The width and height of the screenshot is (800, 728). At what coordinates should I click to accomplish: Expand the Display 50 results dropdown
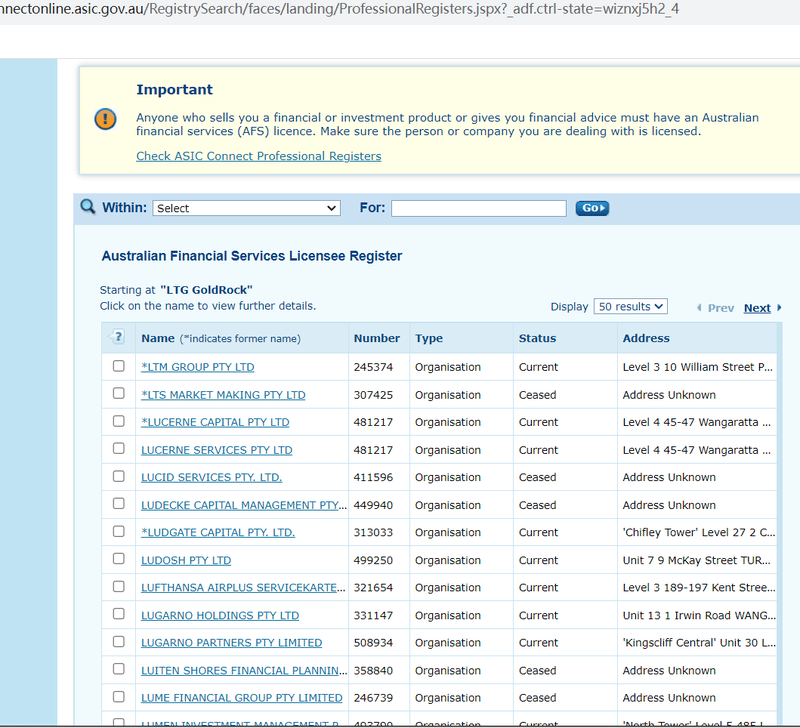(x=630, y=307)
